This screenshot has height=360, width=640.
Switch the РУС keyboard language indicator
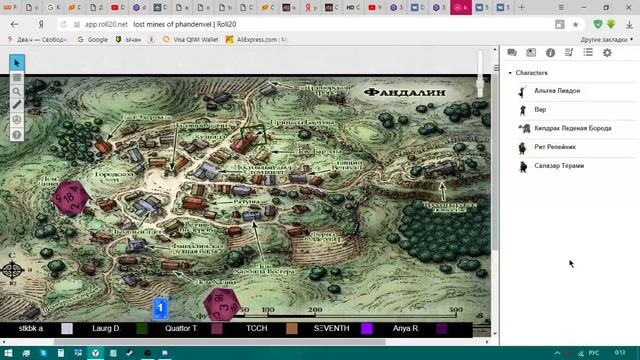594,353
